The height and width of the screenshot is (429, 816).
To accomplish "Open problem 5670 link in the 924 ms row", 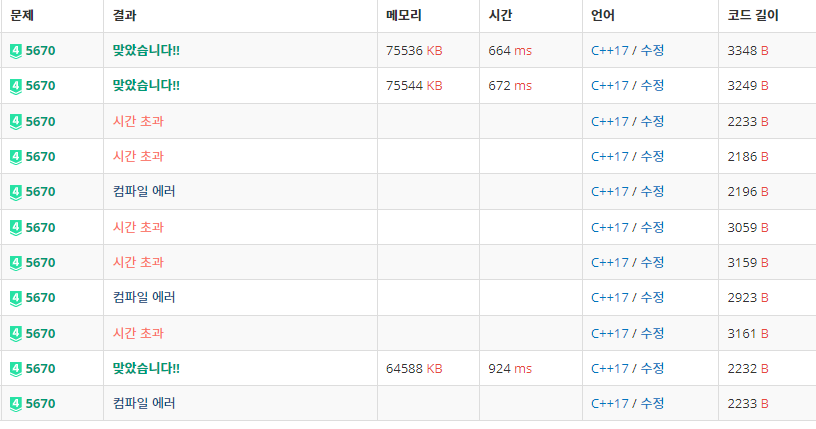I will click(x=41, y=369).
